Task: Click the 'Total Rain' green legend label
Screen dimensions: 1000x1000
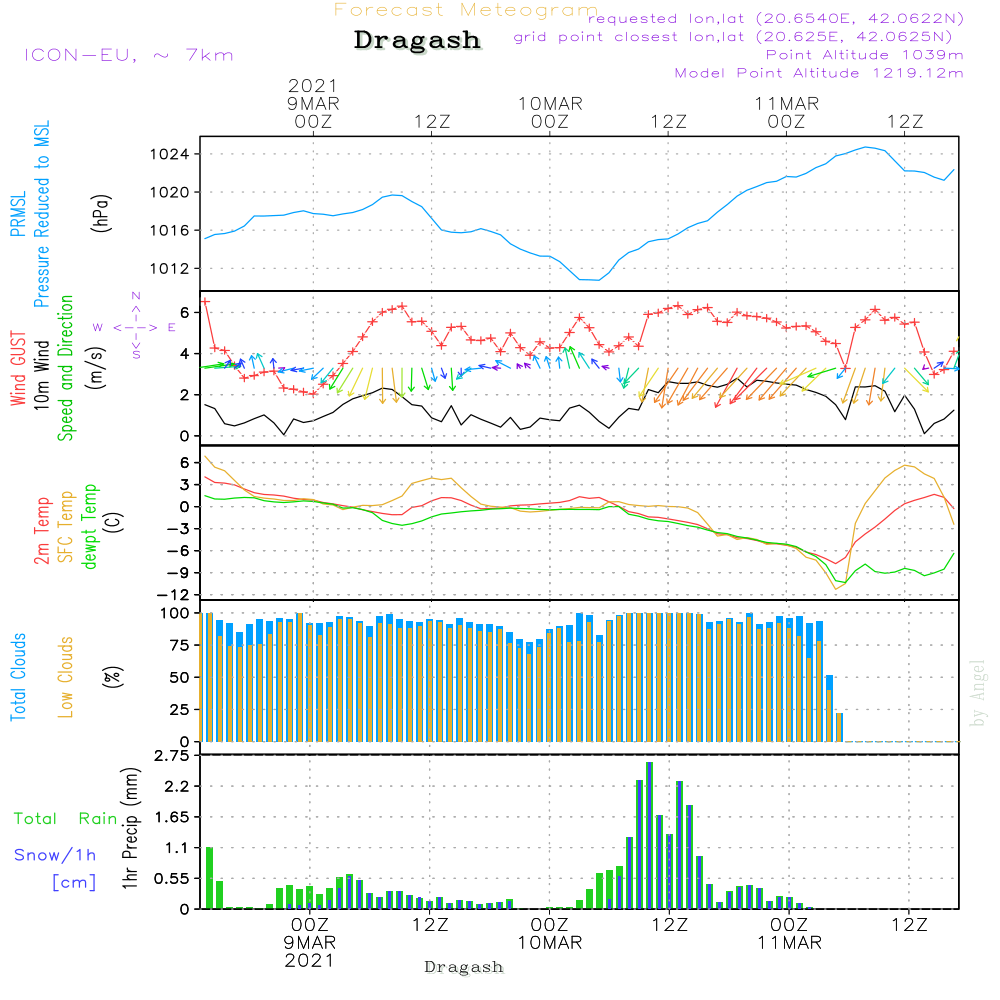Action: (x=66, y=818)
